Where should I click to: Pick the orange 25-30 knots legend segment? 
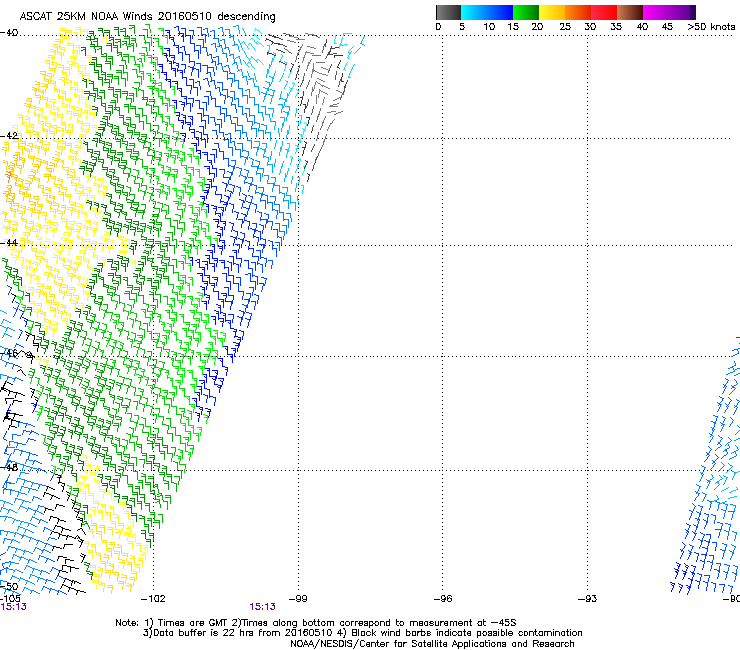(x=578, y=12)
